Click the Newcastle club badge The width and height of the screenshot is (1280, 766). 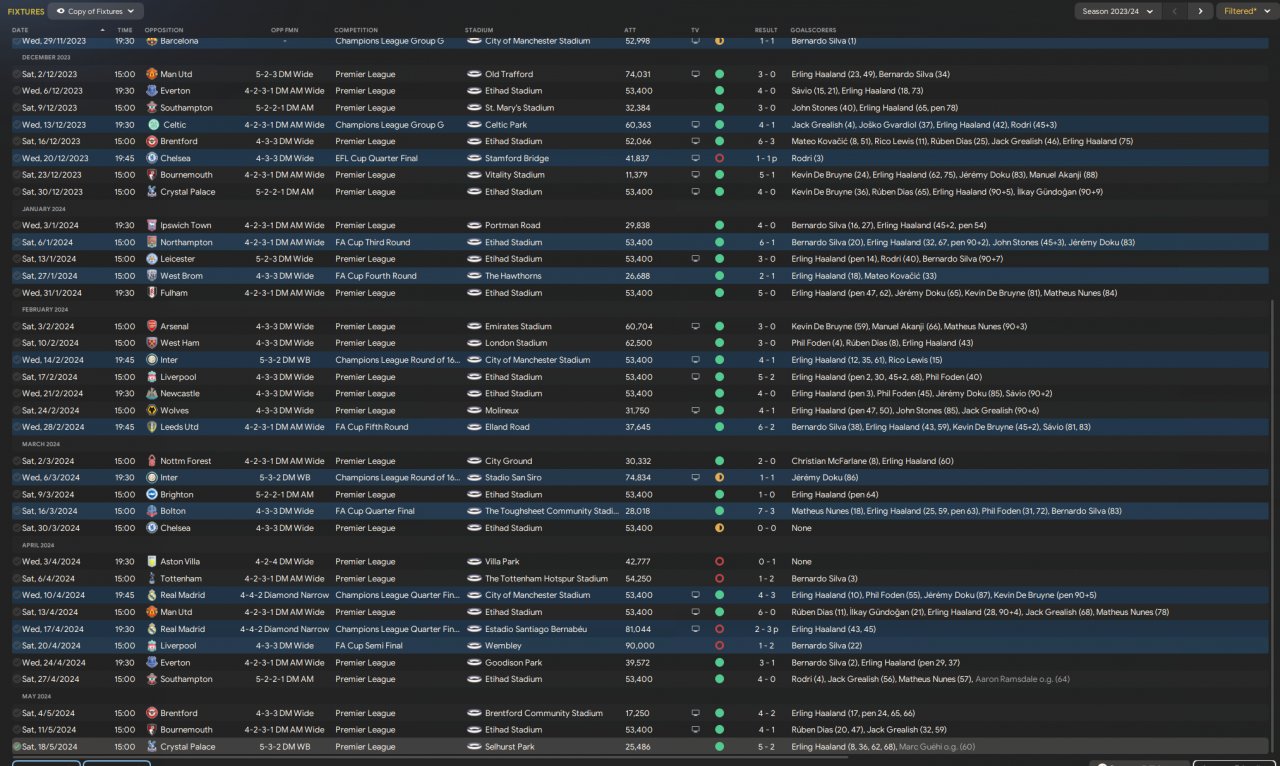152,394
